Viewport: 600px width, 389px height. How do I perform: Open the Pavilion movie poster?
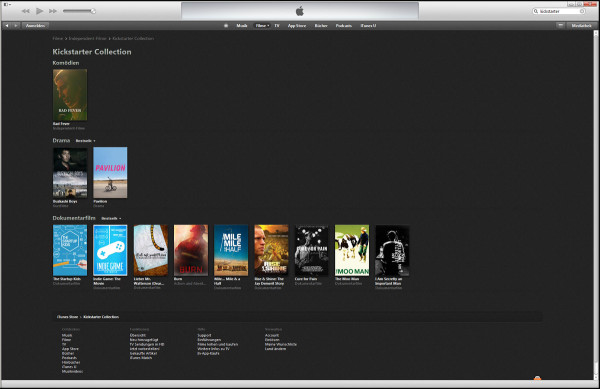pos(110,173)
